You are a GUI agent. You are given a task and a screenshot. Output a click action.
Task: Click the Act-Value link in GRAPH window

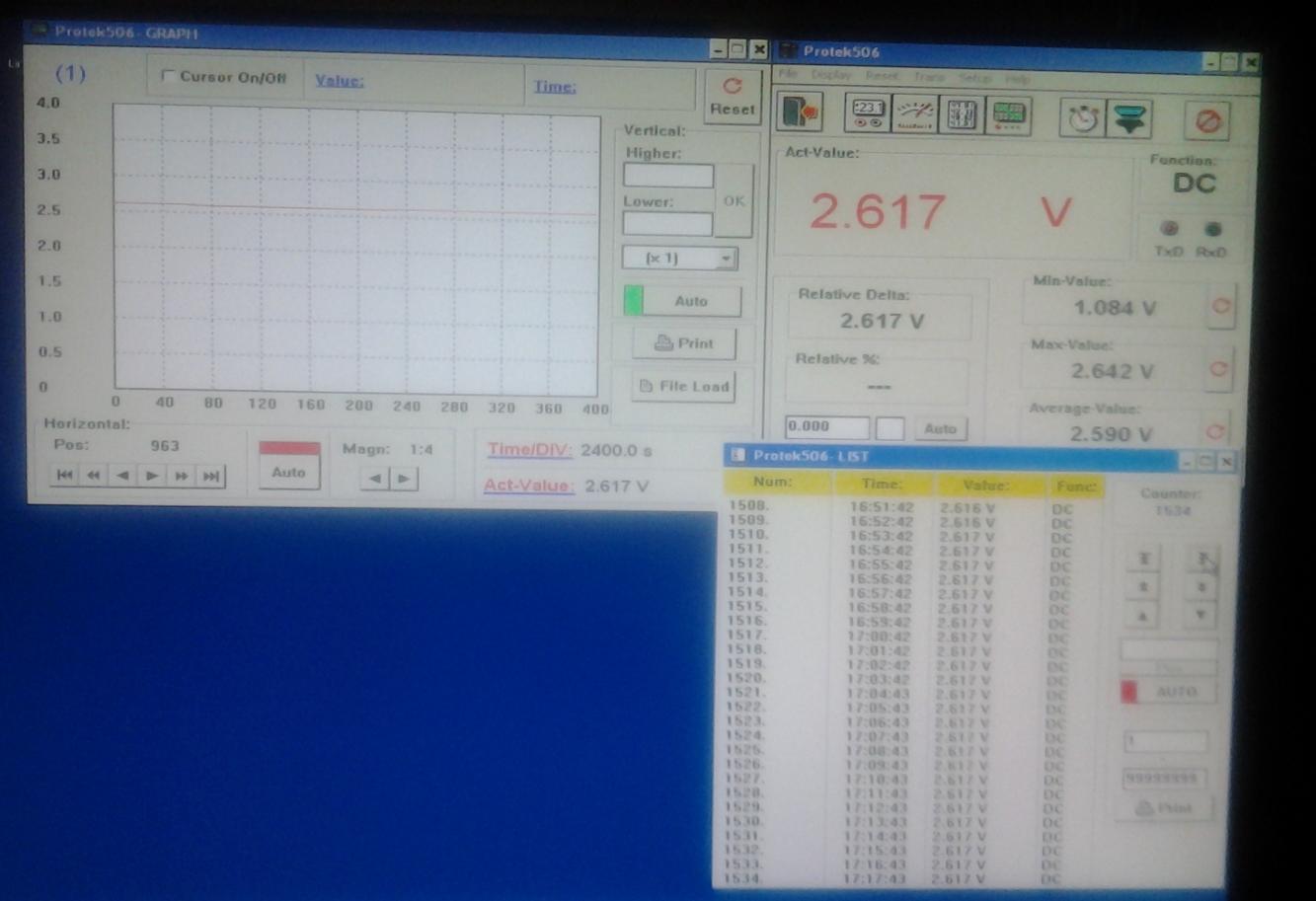pos(529,486)
